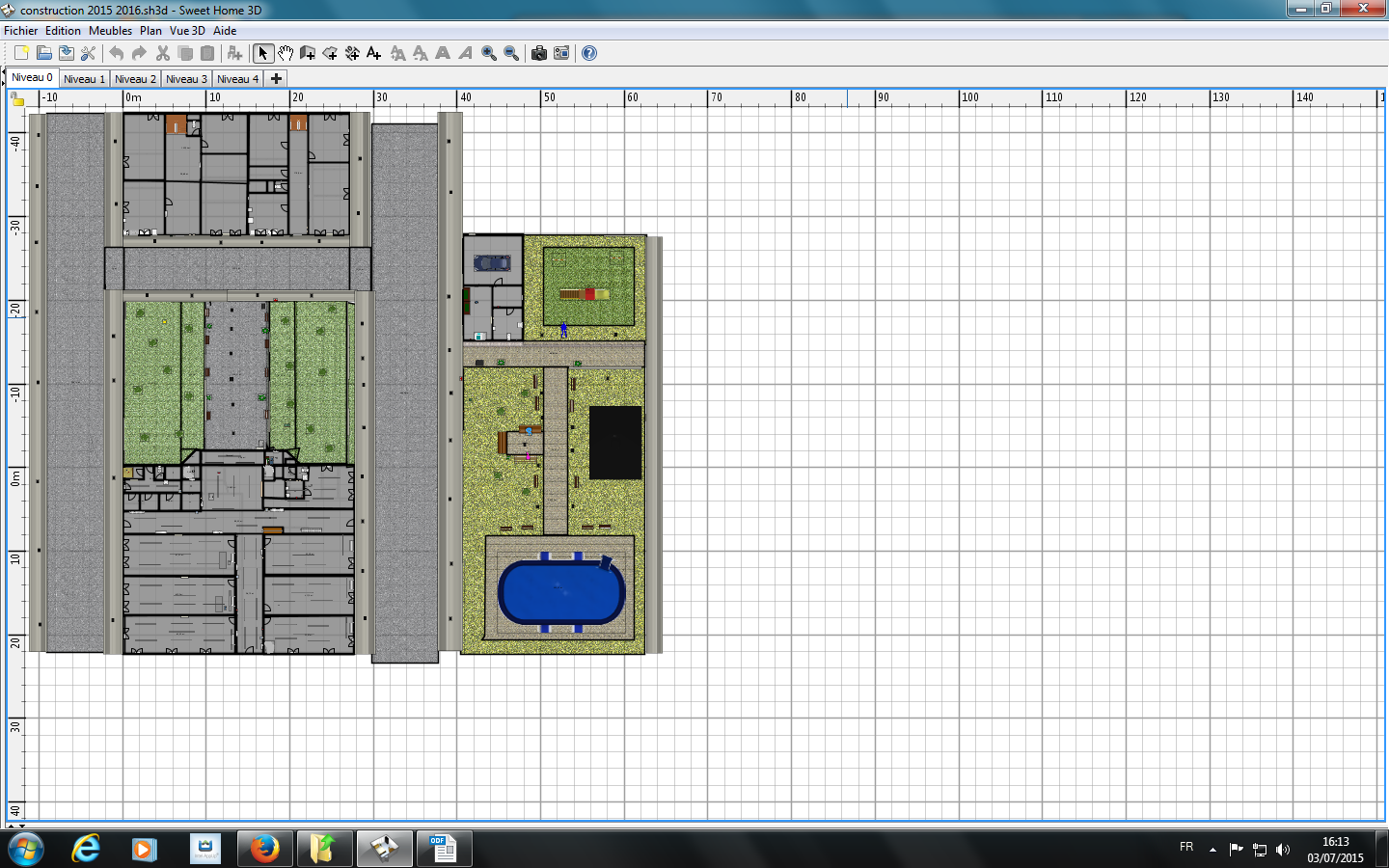
Task: Click the Add furniture to home icon
Action: (x=234, y=53)
